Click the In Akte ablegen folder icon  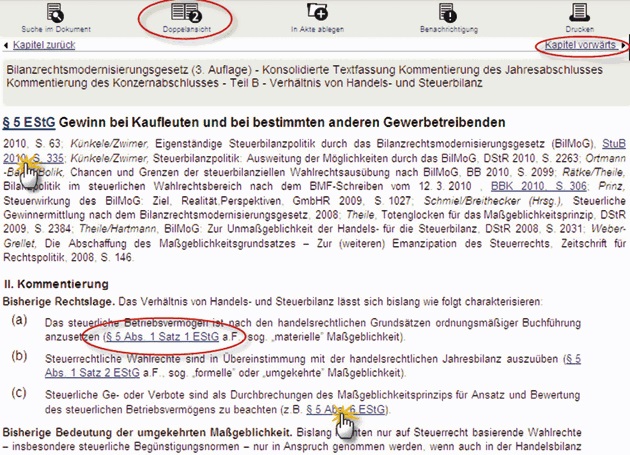point(317,14)
